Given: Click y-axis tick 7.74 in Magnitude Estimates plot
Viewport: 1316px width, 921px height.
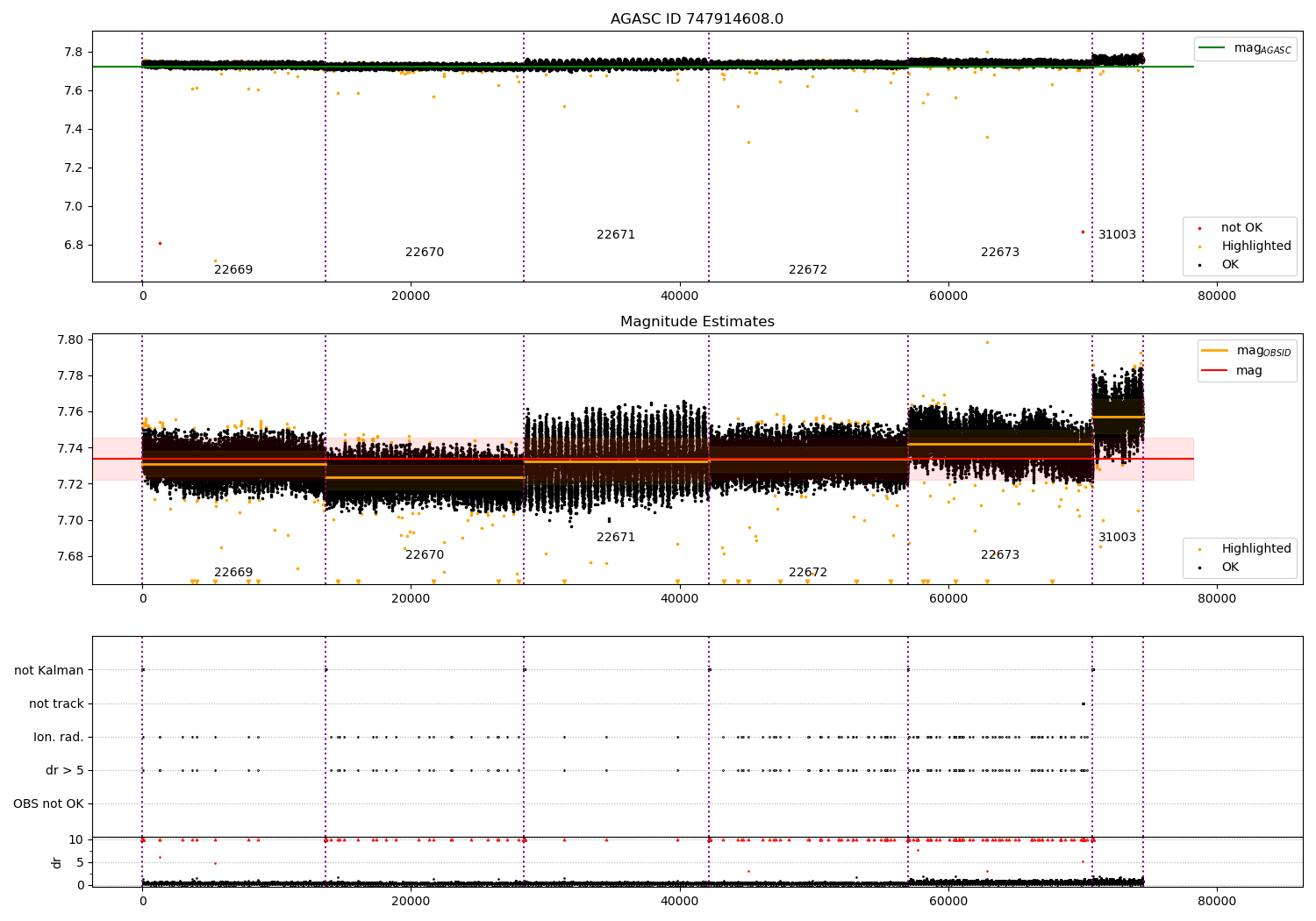Looking at the screenshot, I should pos(69,449).
